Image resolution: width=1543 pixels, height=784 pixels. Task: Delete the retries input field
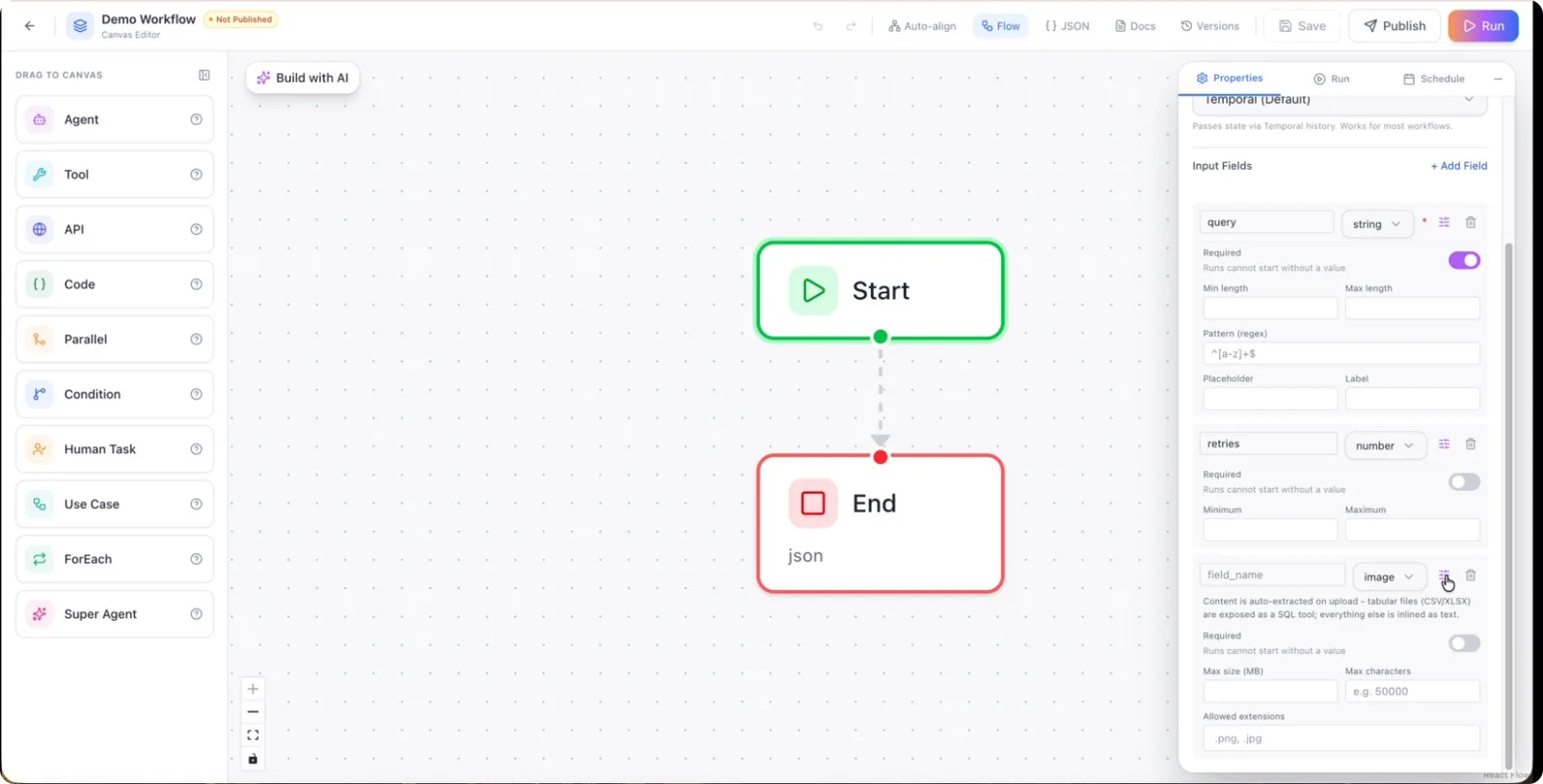pyautogui.click(x=1471, y=445)
